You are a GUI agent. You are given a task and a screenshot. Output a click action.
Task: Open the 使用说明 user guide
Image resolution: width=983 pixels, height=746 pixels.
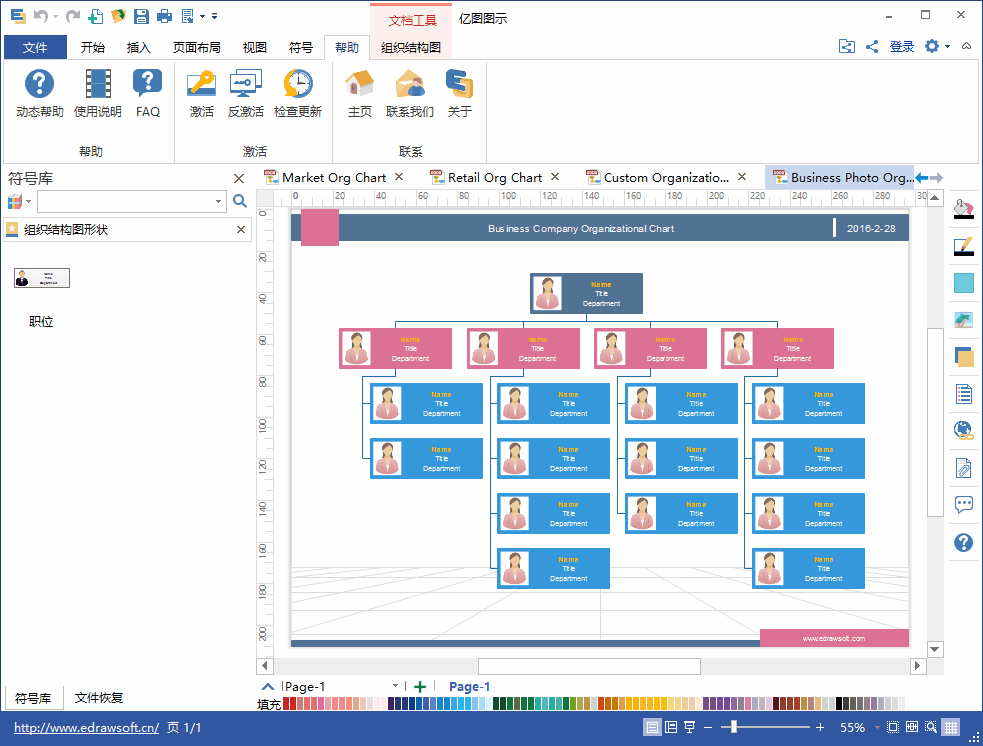(98, 93)
